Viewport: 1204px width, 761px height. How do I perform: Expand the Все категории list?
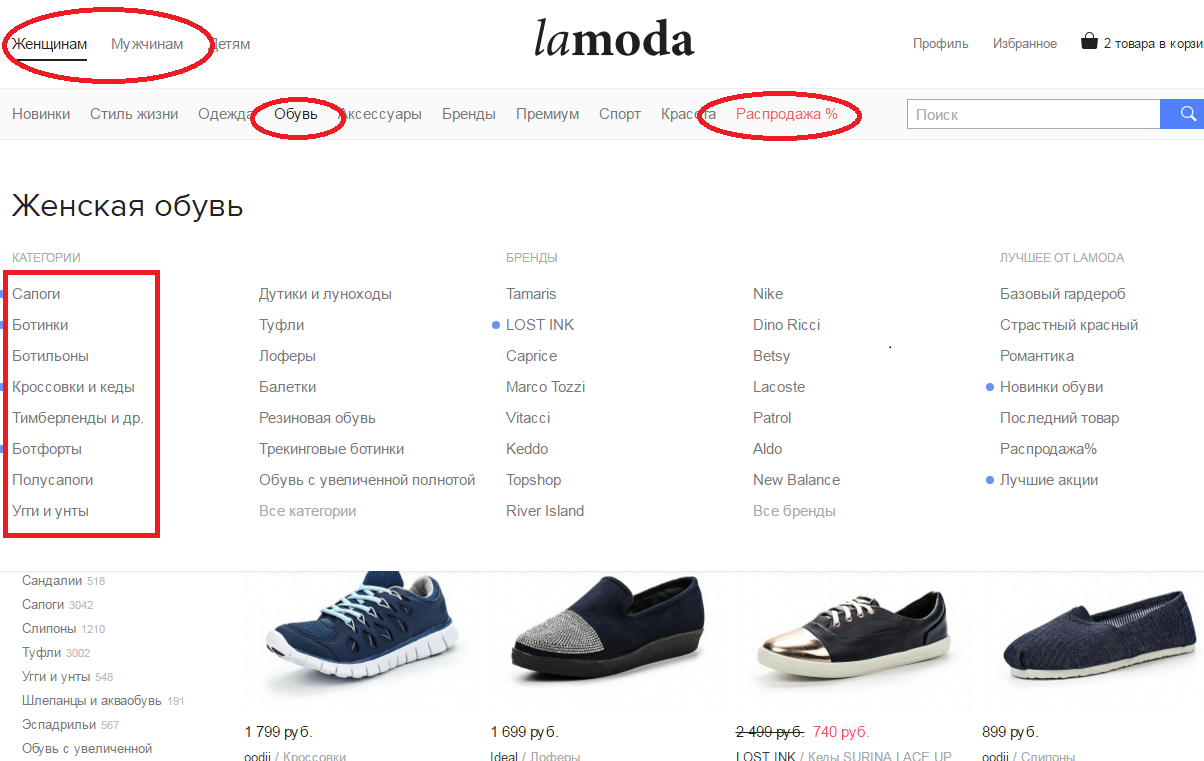pos(307,511)
